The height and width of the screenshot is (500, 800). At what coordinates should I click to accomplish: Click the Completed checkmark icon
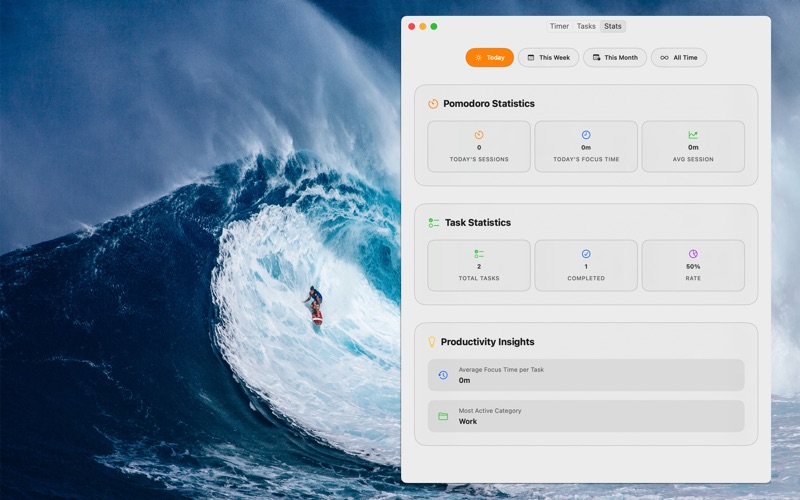(586, 254)
